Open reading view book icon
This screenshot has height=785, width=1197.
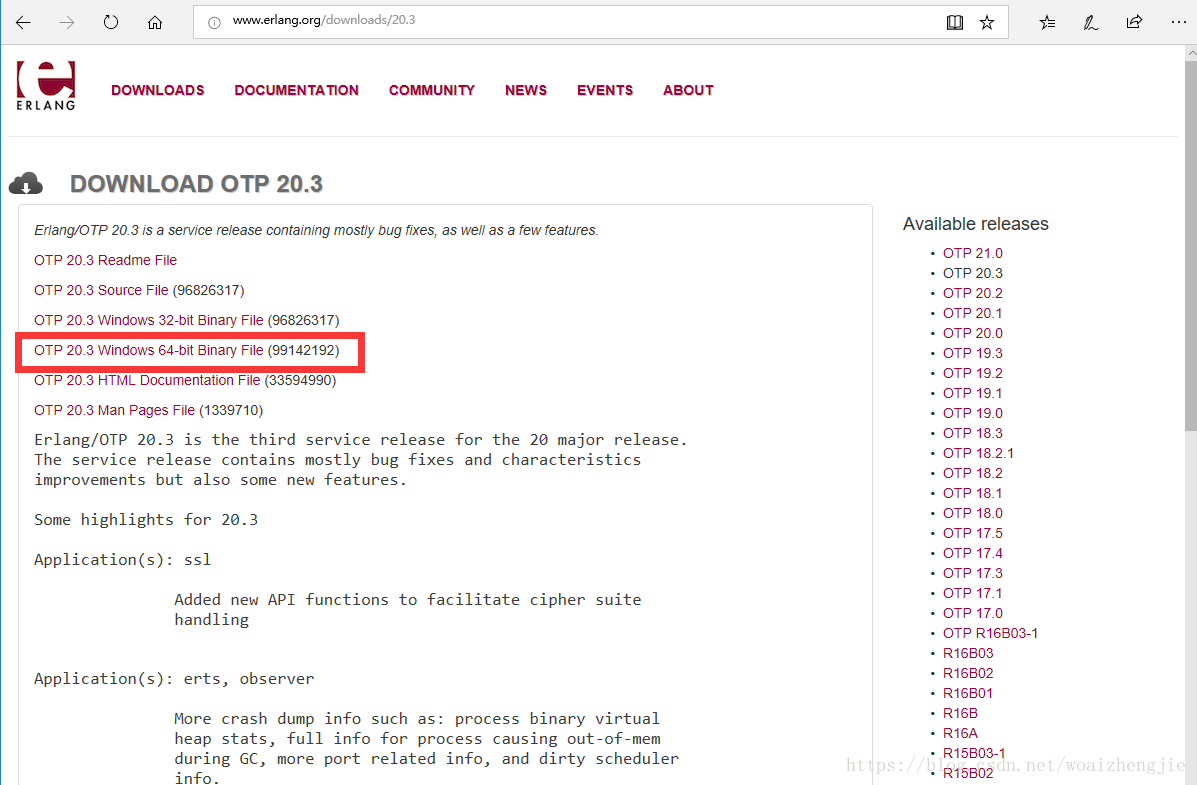coord(954,22)
